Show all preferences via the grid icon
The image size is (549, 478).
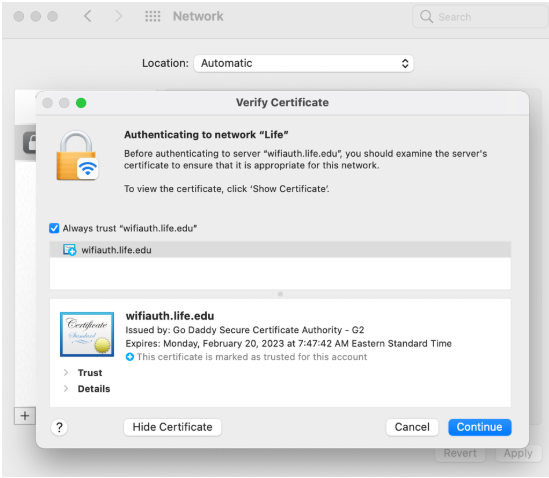pyautogui.click(x=153, y=16)
